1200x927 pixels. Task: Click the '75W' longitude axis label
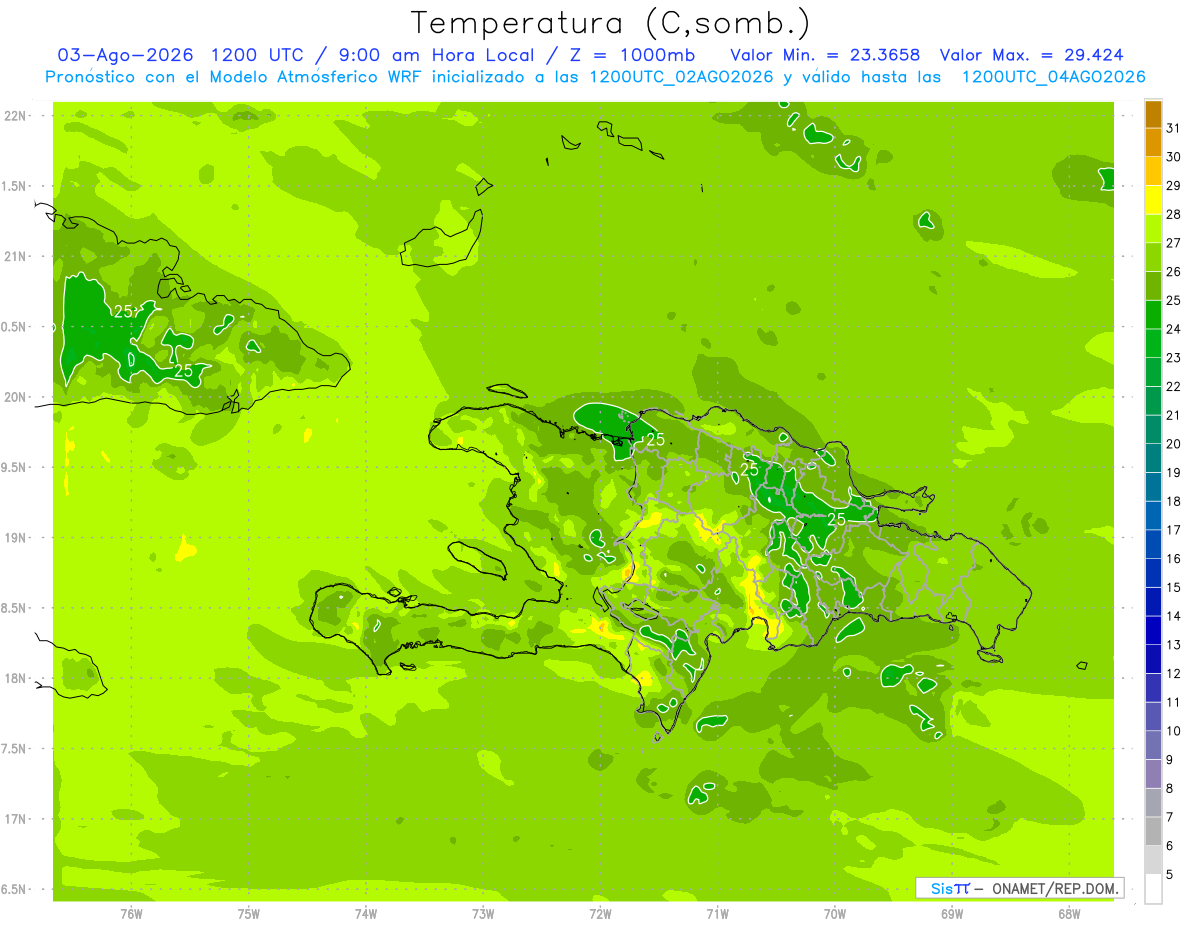(x=249, y=914)
